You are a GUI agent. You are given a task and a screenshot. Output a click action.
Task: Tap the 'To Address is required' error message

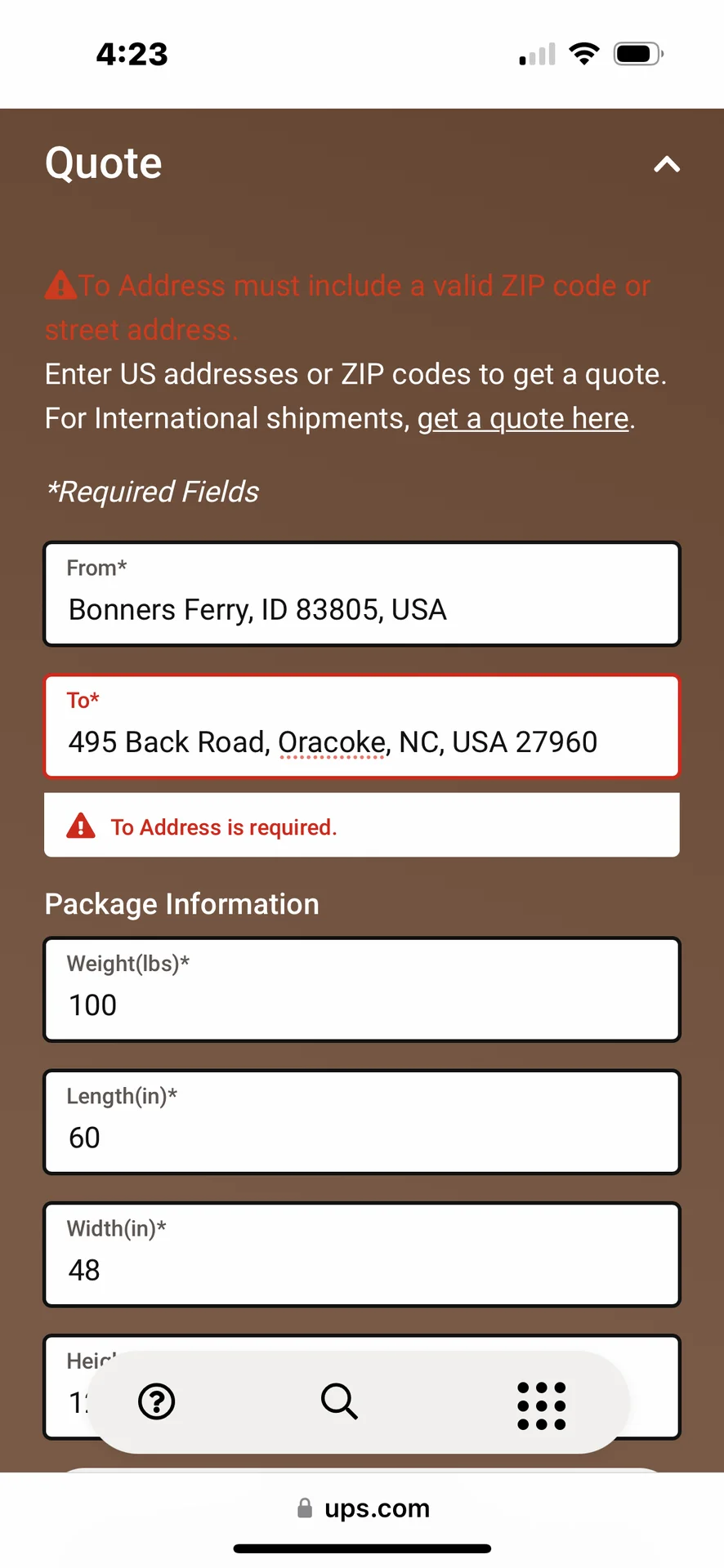(x=223, y=827)
